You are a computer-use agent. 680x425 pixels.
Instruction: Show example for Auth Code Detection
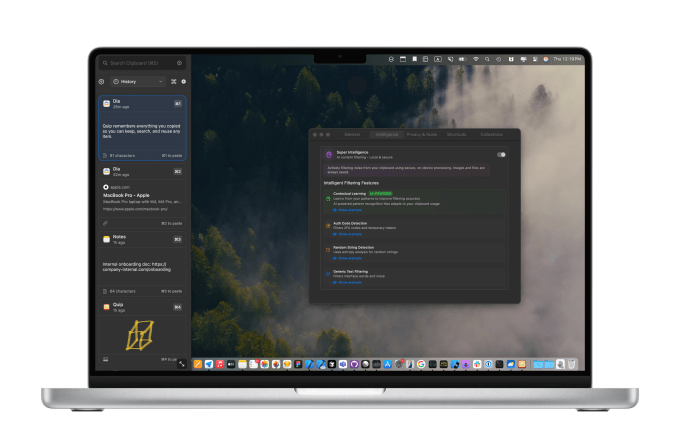[x=347, y=234]
